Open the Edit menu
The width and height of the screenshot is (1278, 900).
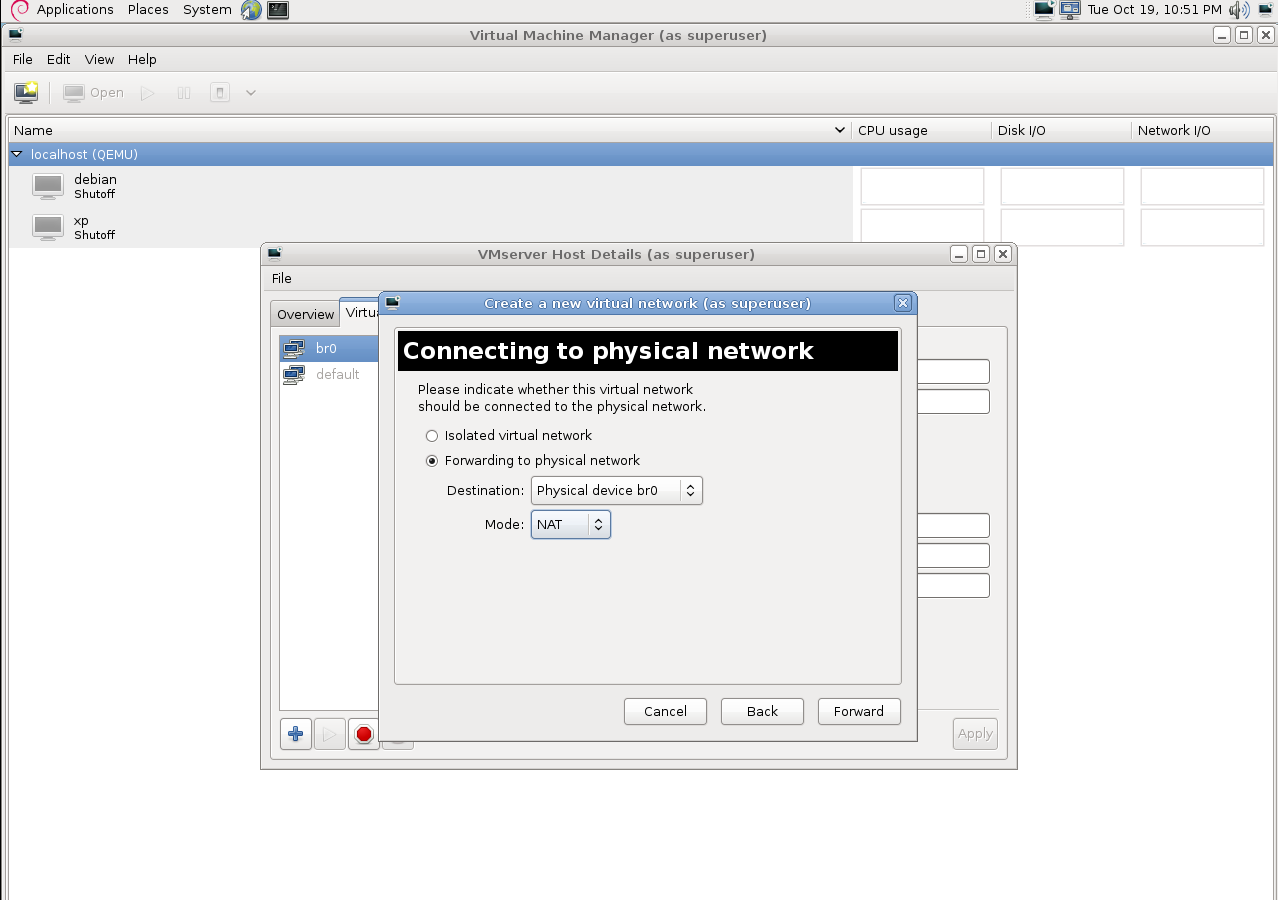(x=59, y=59)
